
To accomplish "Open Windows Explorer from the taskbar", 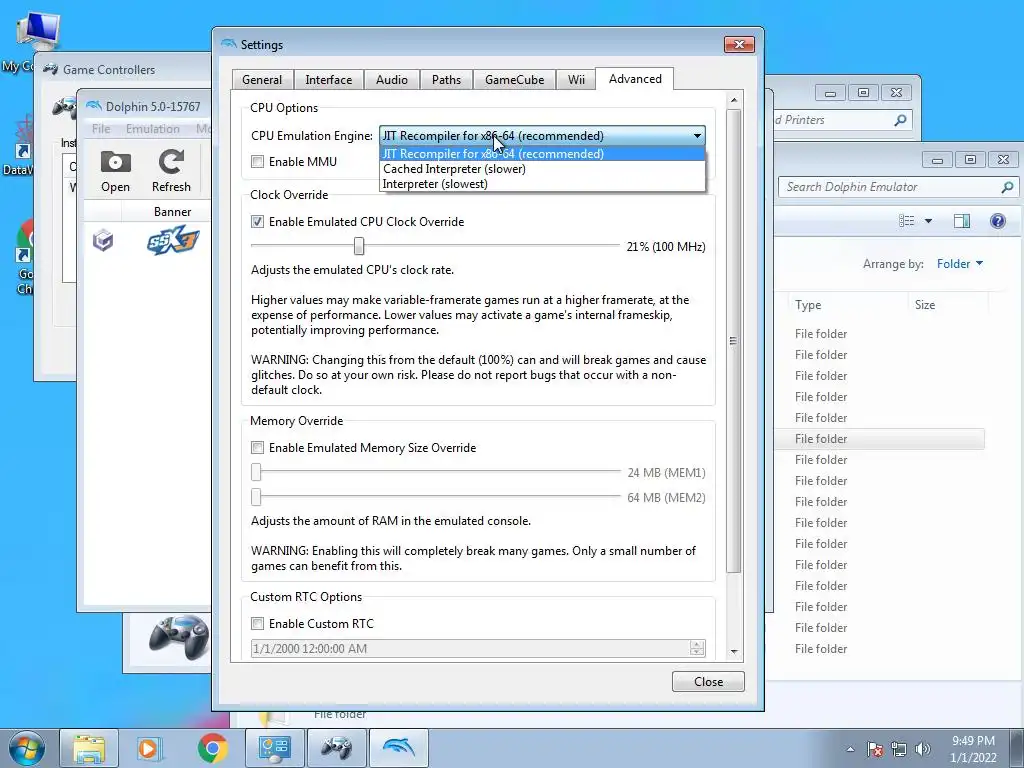I will (89, 748).
